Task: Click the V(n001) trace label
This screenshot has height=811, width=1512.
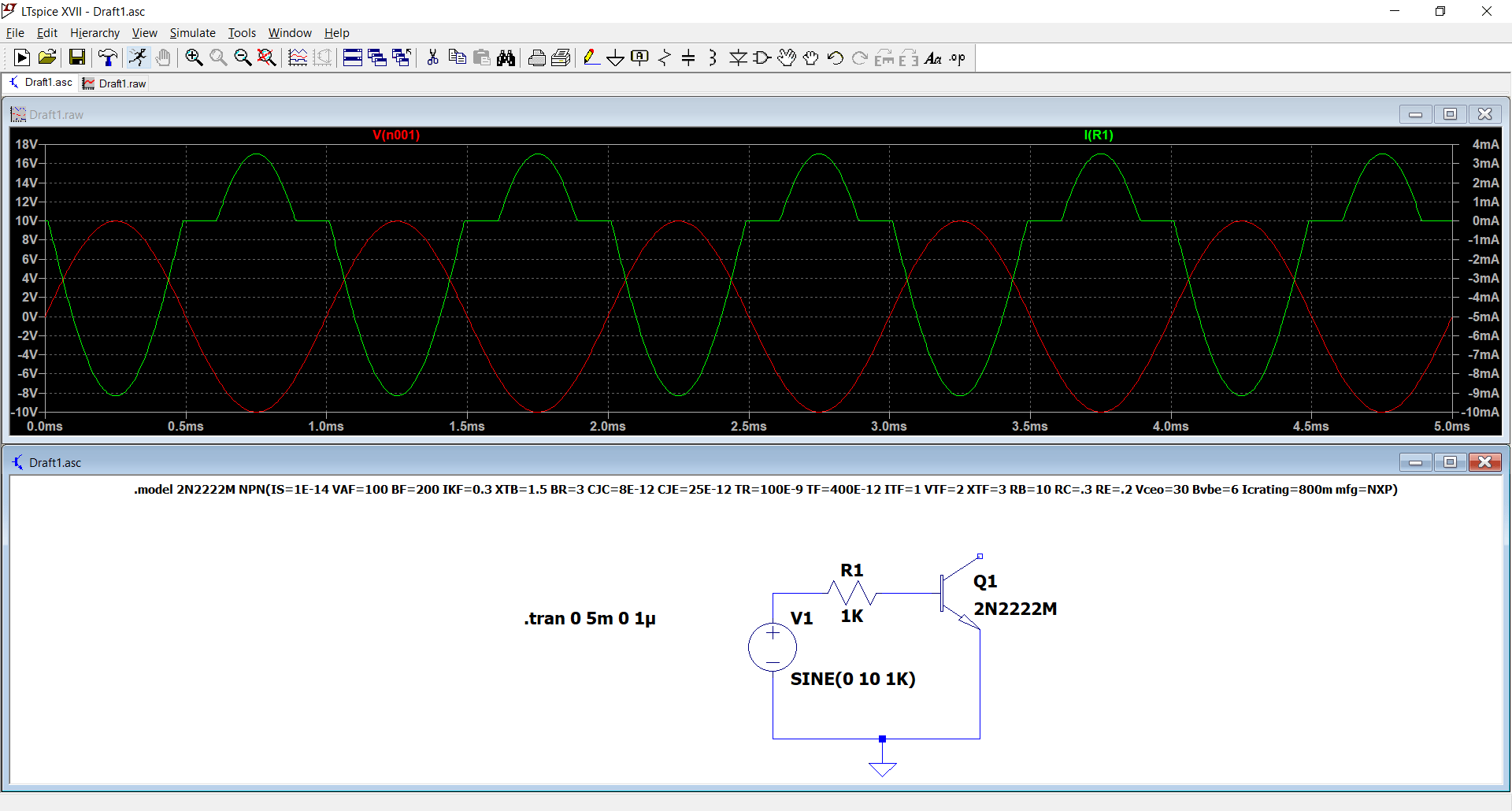Action: point(396,135)
